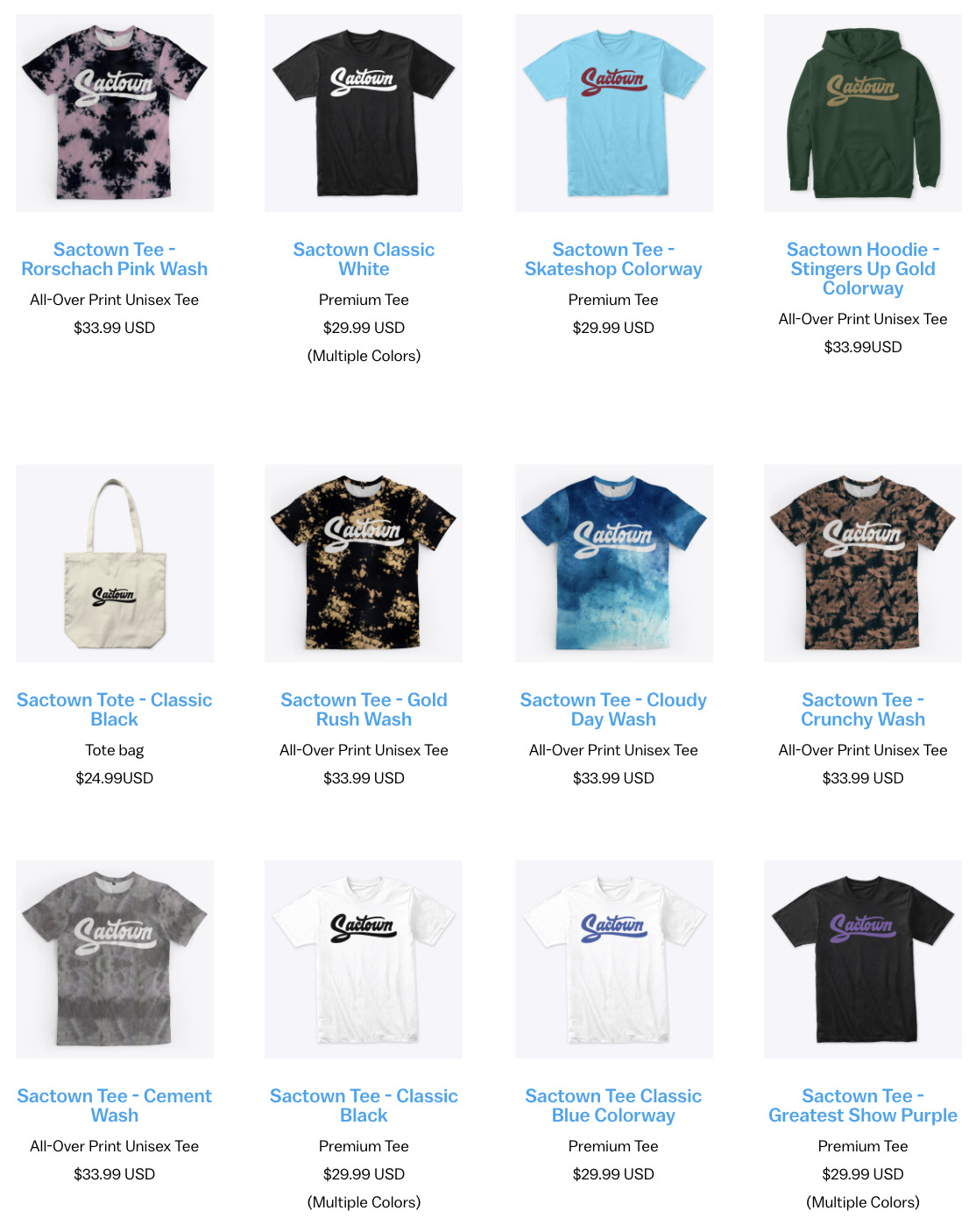Screen dimensions: 976x1232
Task: Open the black Sactown Classic White tee image
Action: coord(364,113)
